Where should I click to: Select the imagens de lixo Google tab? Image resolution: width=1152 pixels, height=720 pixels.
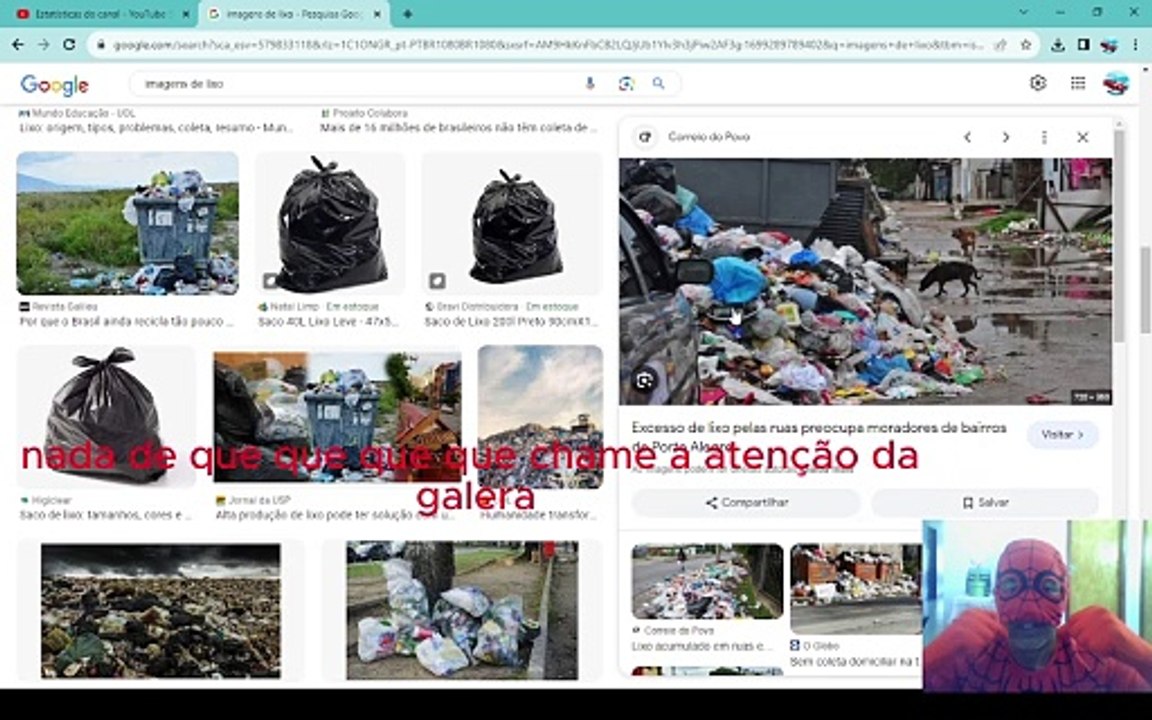pos(294,14)
